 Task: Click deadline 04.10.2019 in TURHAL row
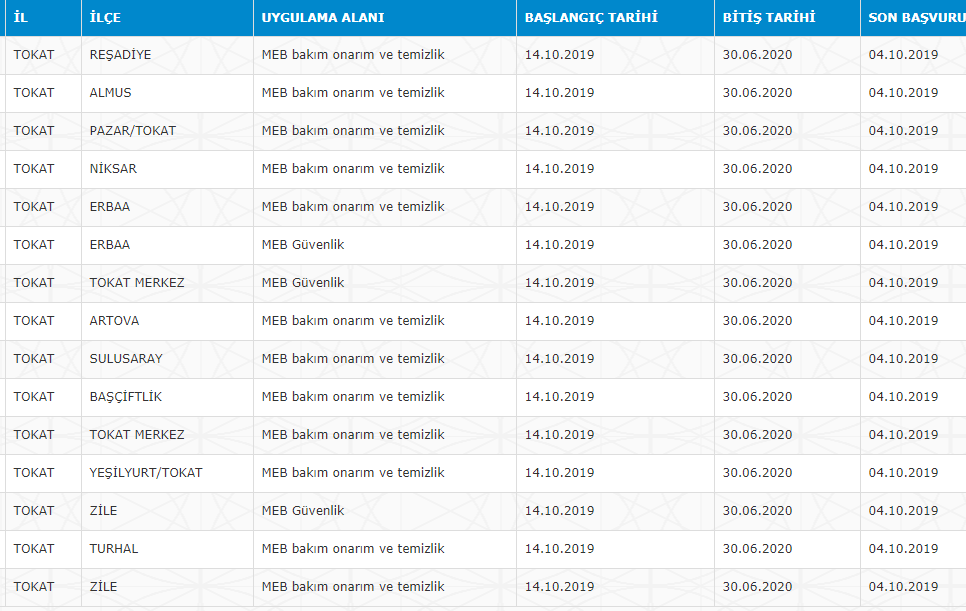pyautogui.click(x=903, y=549)
